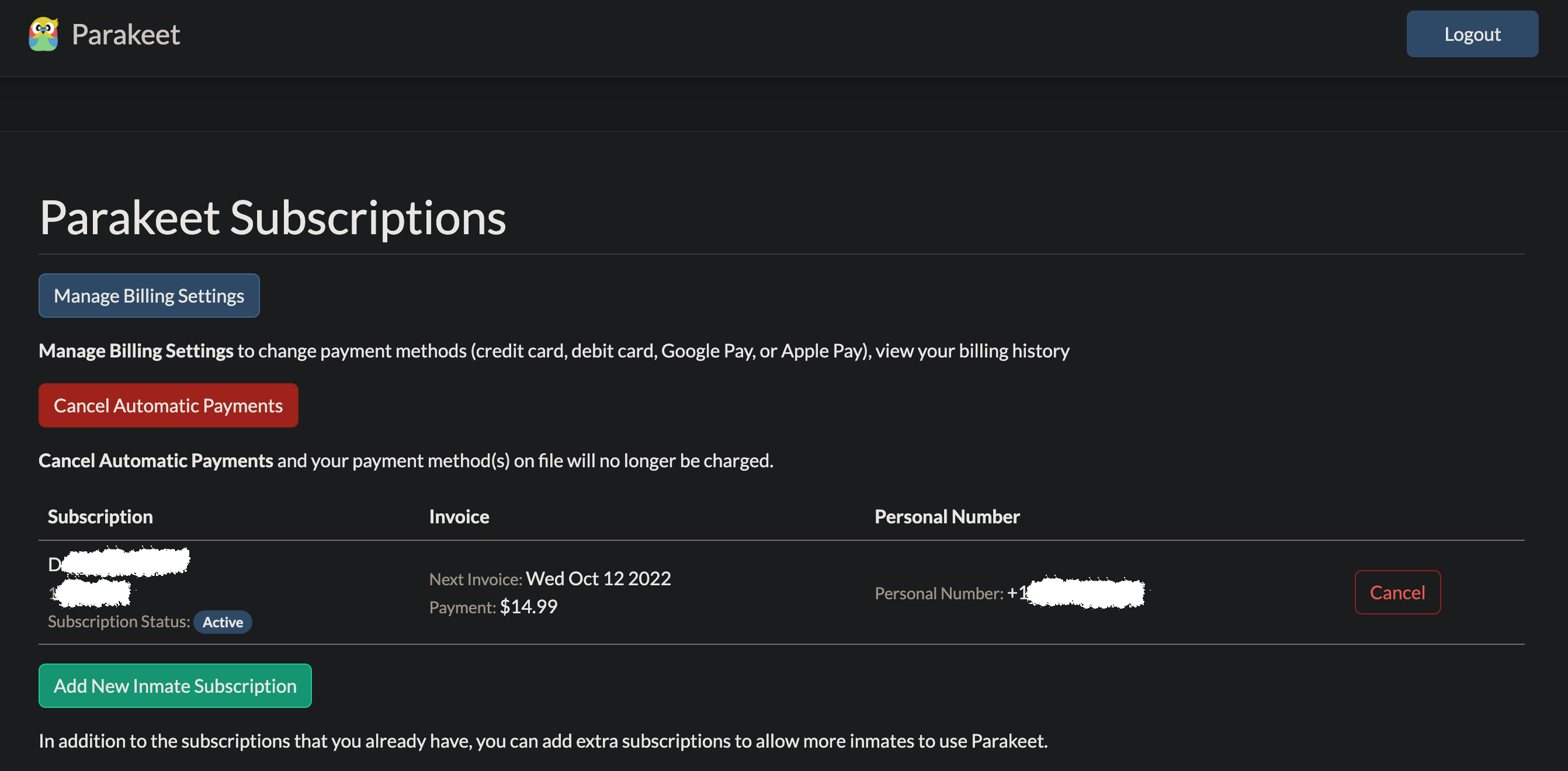The width and height of the screenshot is (1568, 771).
Task: Click the Subscription Status label
Action: 119,621
